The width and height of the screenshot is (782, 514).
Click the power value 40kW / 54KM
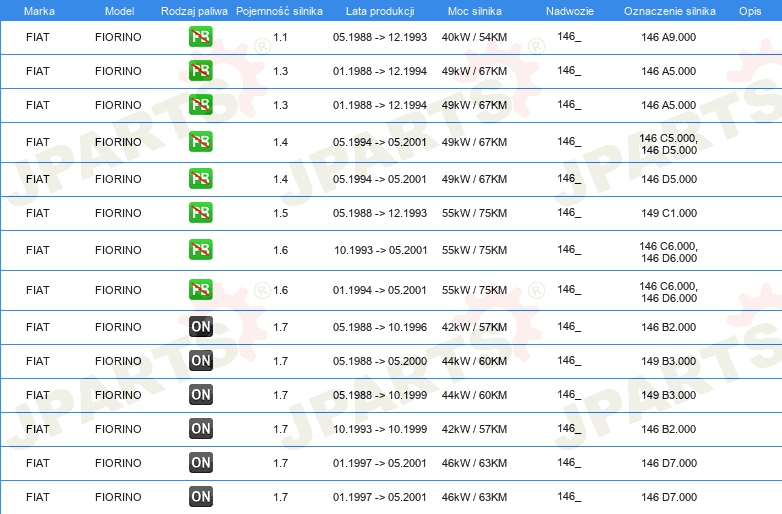pyautogui.click(x=474, y=37)
